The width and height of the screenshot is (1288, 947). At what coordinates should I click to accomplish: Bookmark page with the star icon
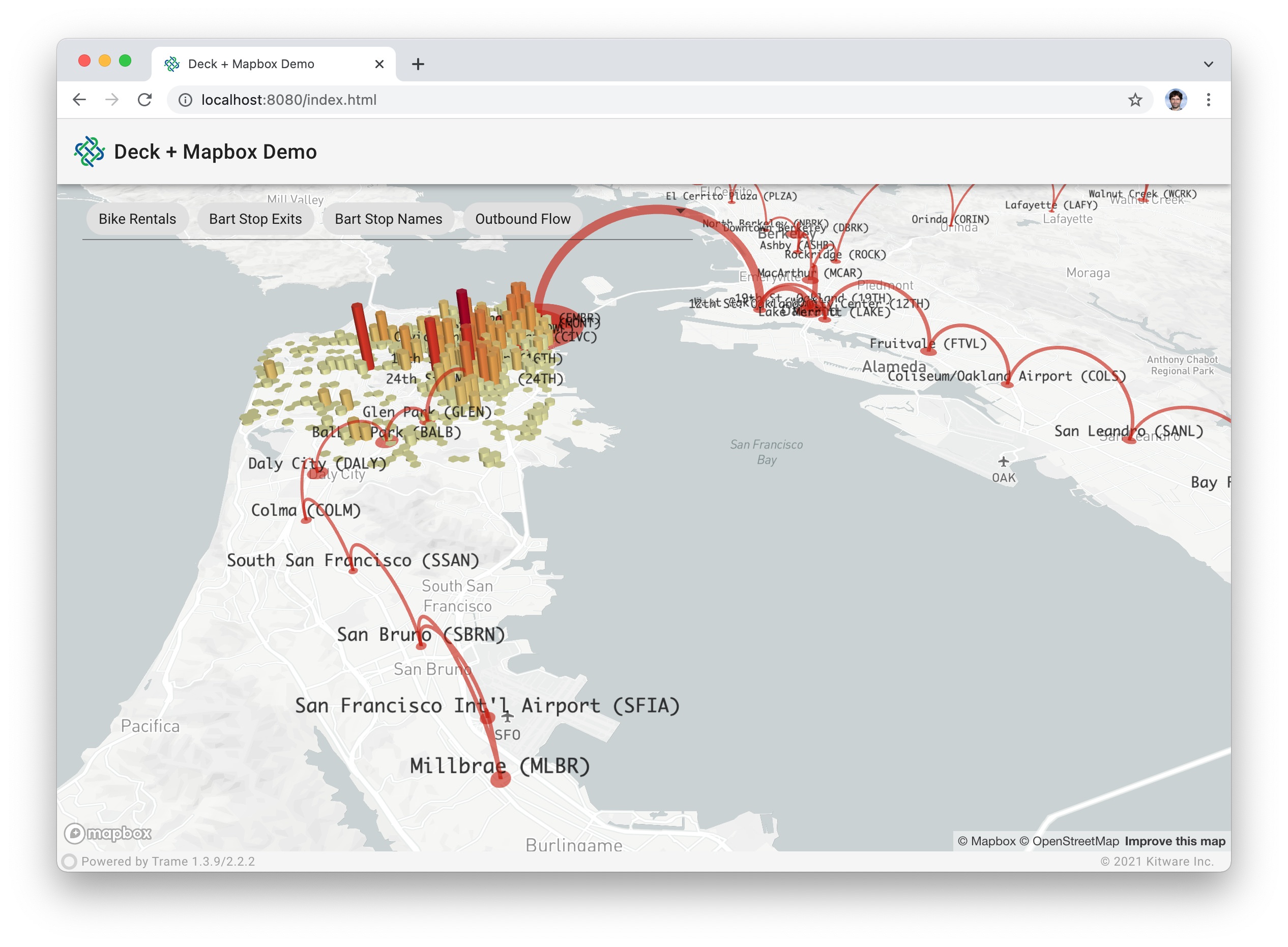(x=1134, y=100)
